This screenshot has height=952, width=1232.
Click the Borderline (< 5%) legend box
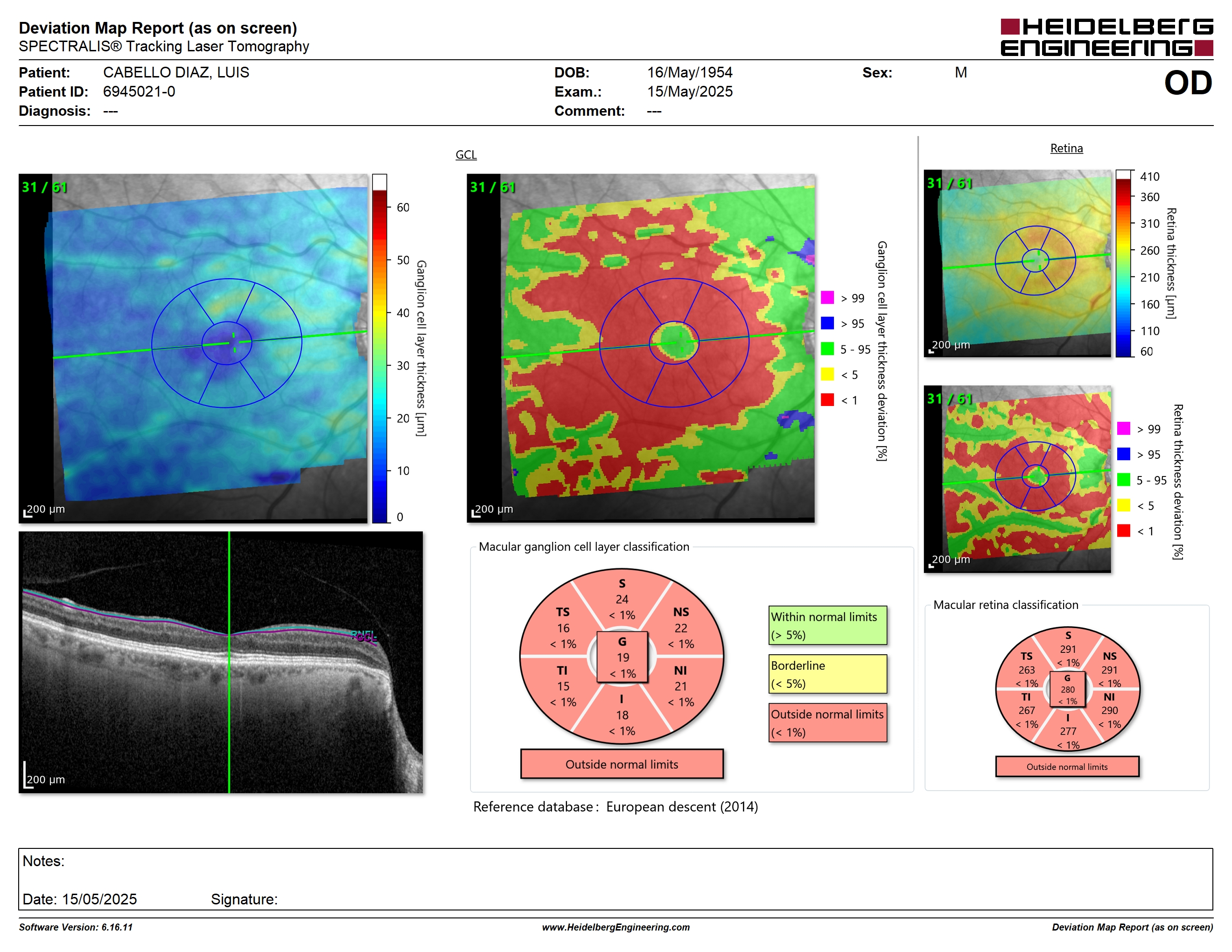[827, 674]
